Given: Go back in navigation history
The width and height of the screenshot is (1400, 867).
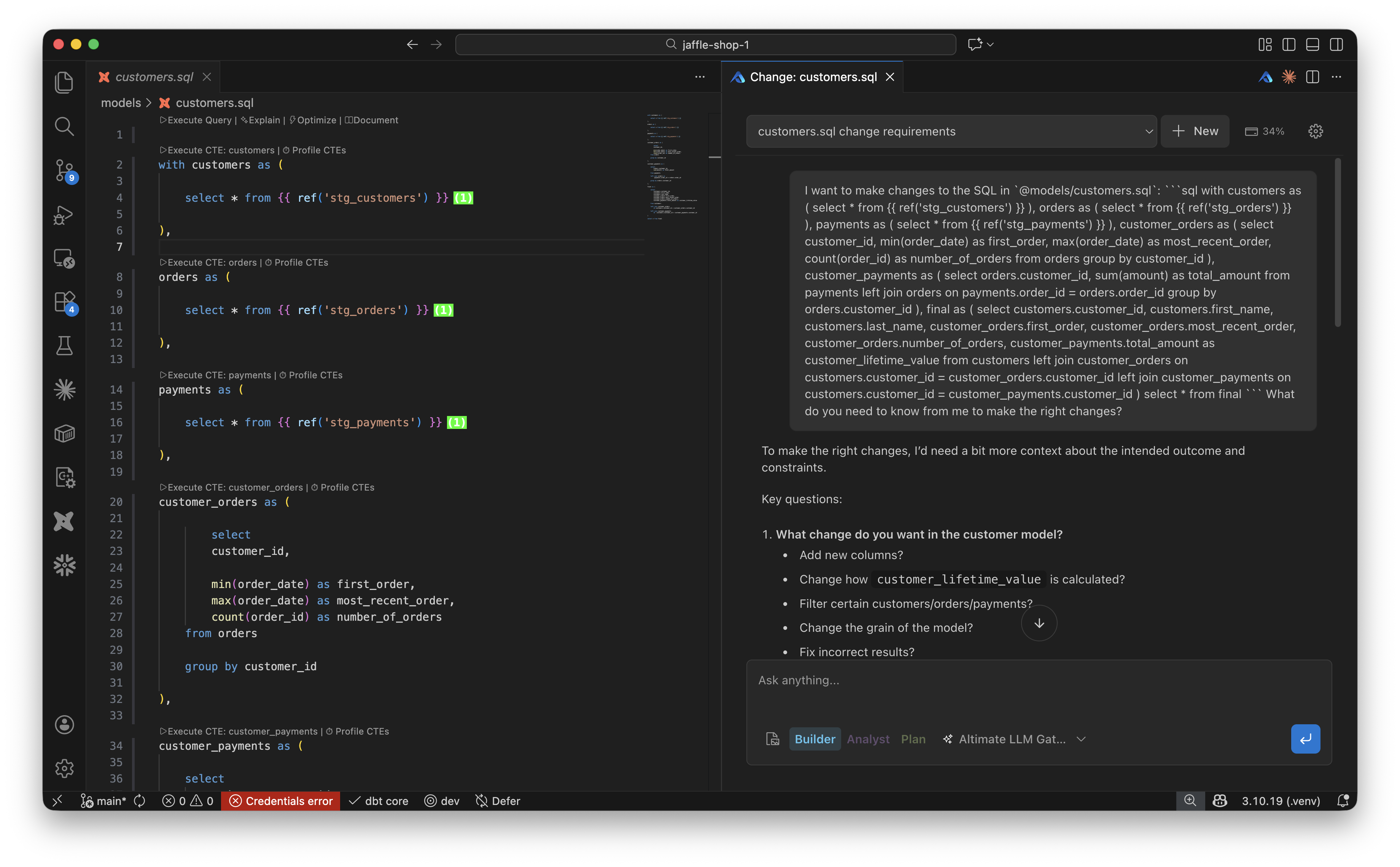Looking at the screenshot, I should (412, 44).
